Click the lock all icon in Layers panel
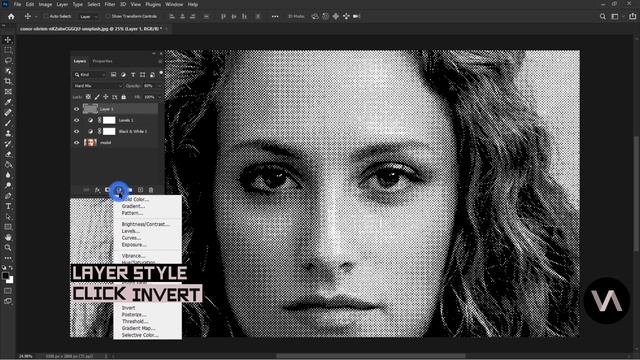Screen dimensions: 640x360 coord(124,97)
